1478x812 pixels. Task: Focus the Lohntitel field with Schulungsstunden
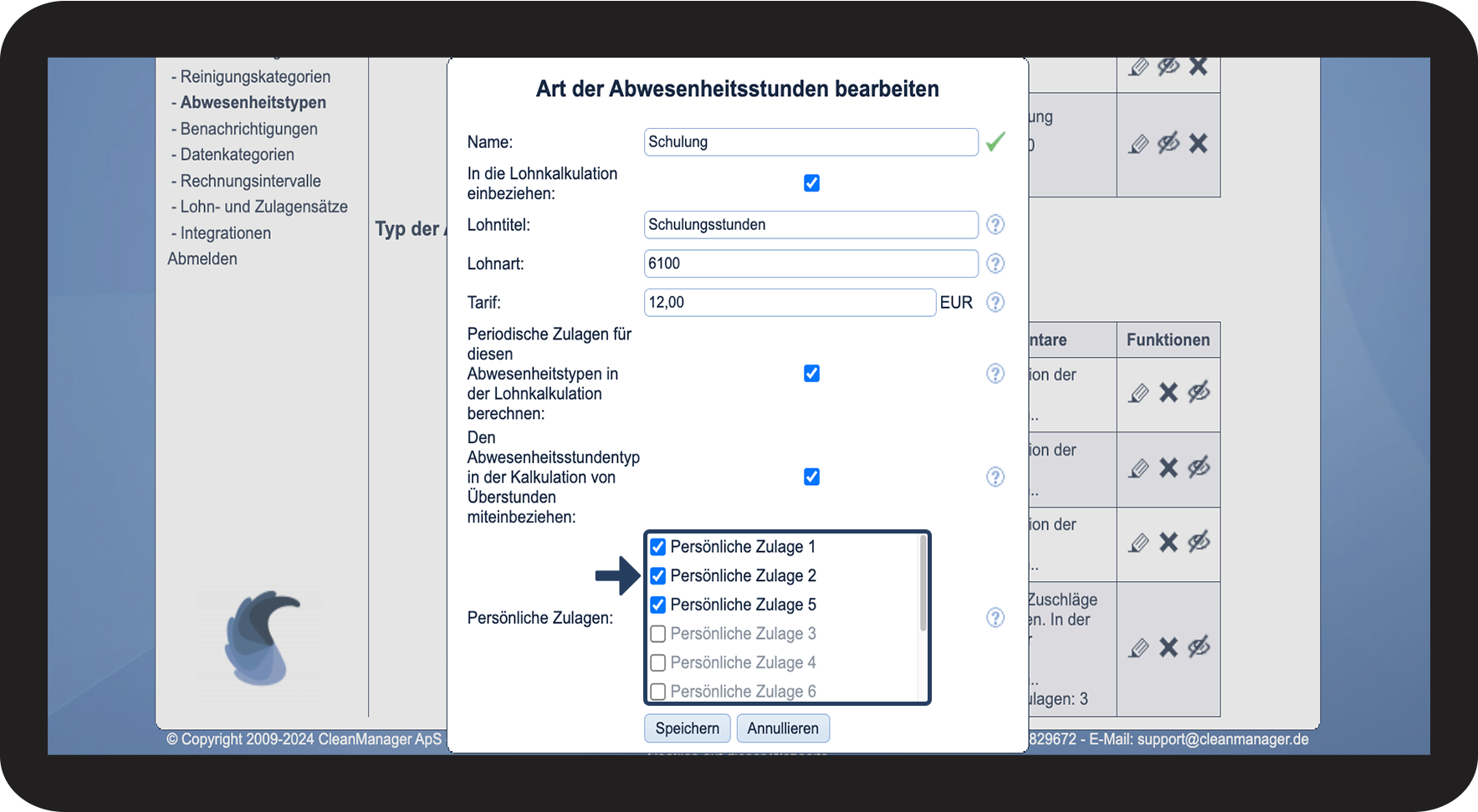point(811,225)
